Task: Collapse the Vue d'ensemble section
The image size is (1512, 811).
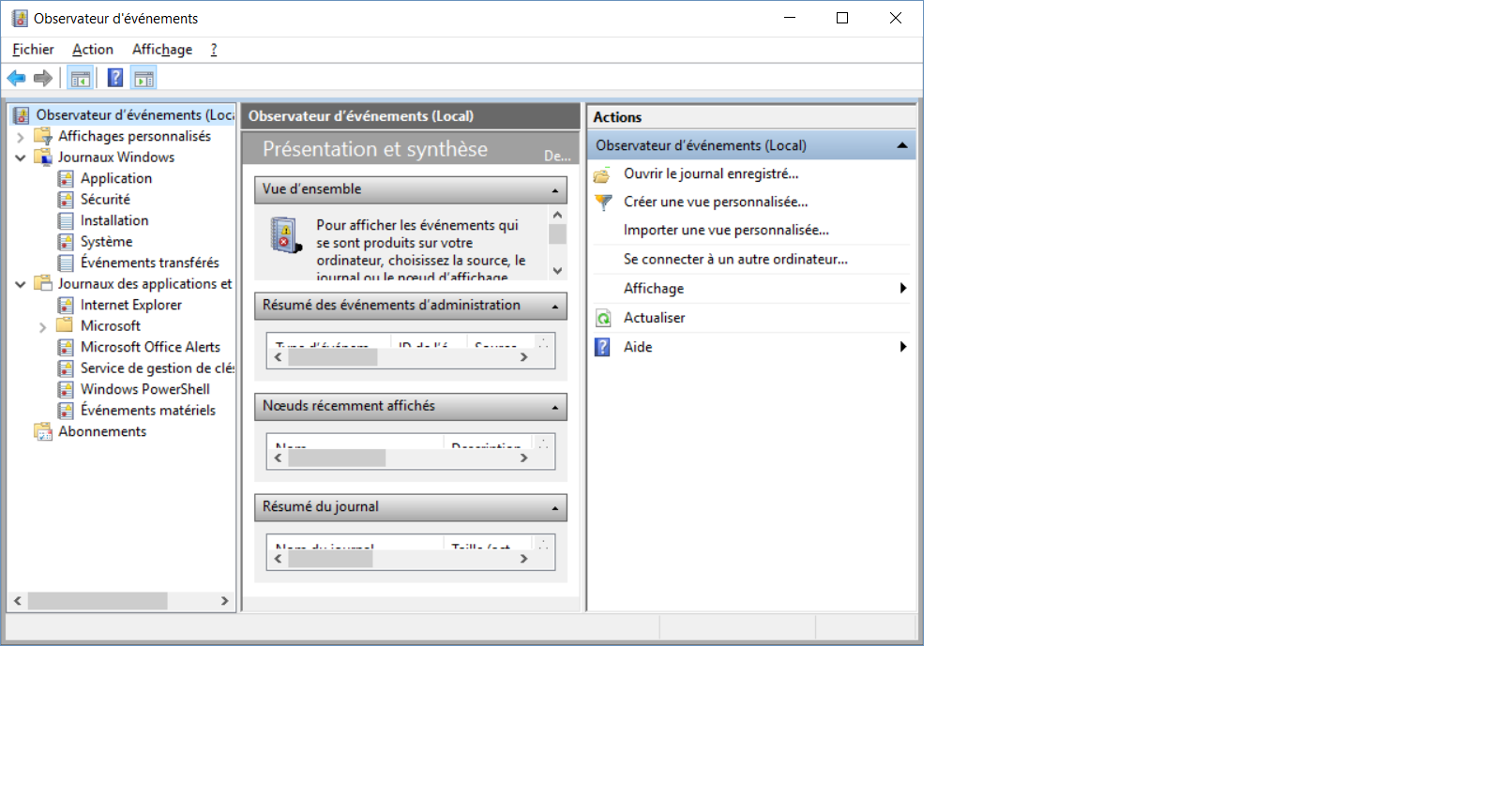Action: 554,190
